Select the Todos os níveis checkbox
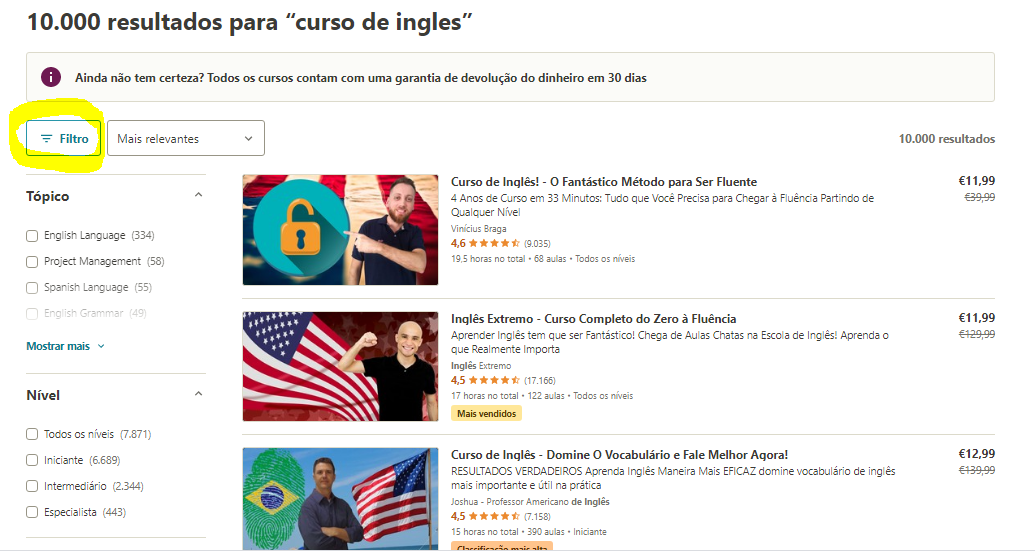The height and width of the screenshot is (552, 1035). [x=32, y=434]
